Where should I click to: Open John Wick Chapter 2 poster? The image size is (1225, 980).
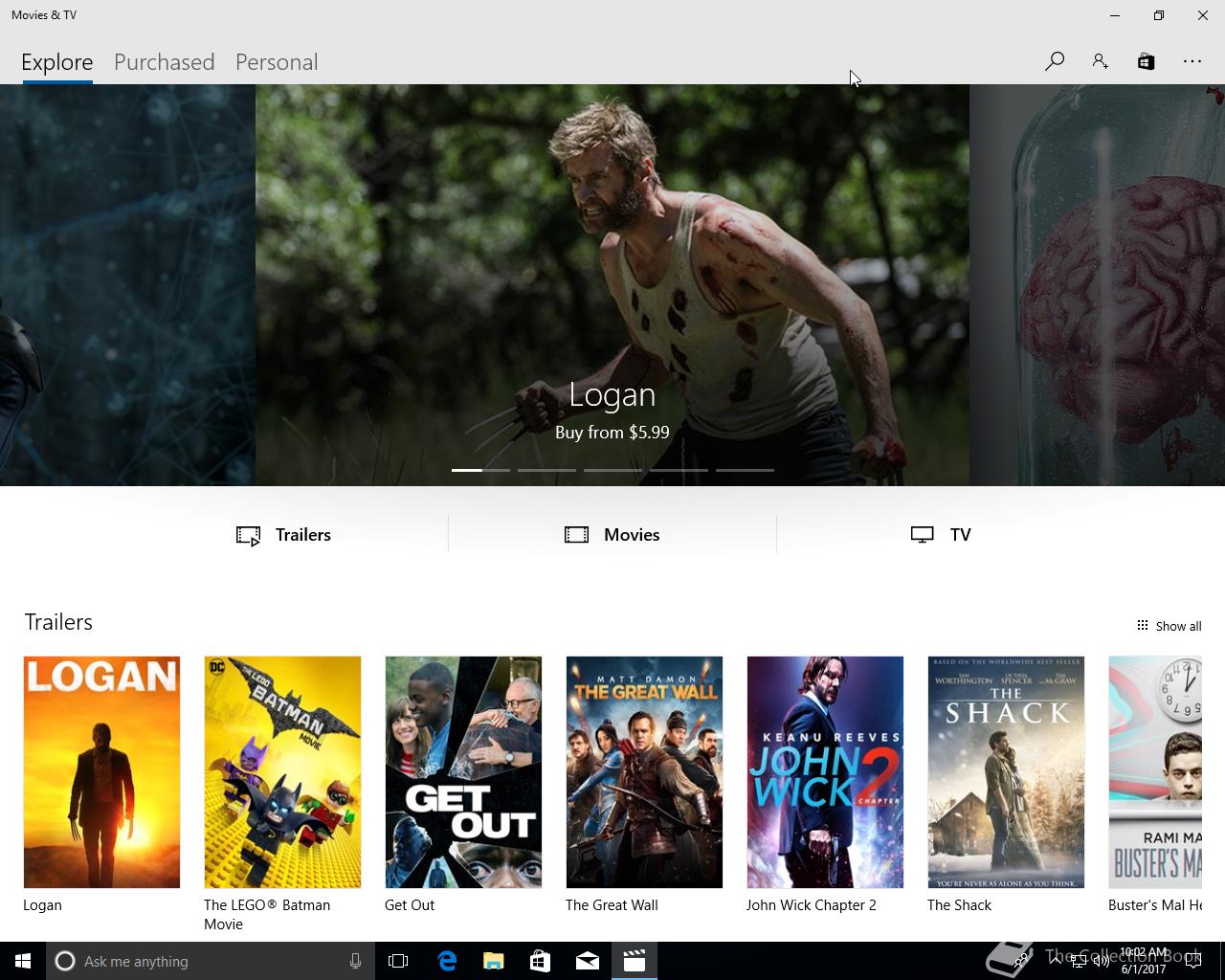point(825,772)
